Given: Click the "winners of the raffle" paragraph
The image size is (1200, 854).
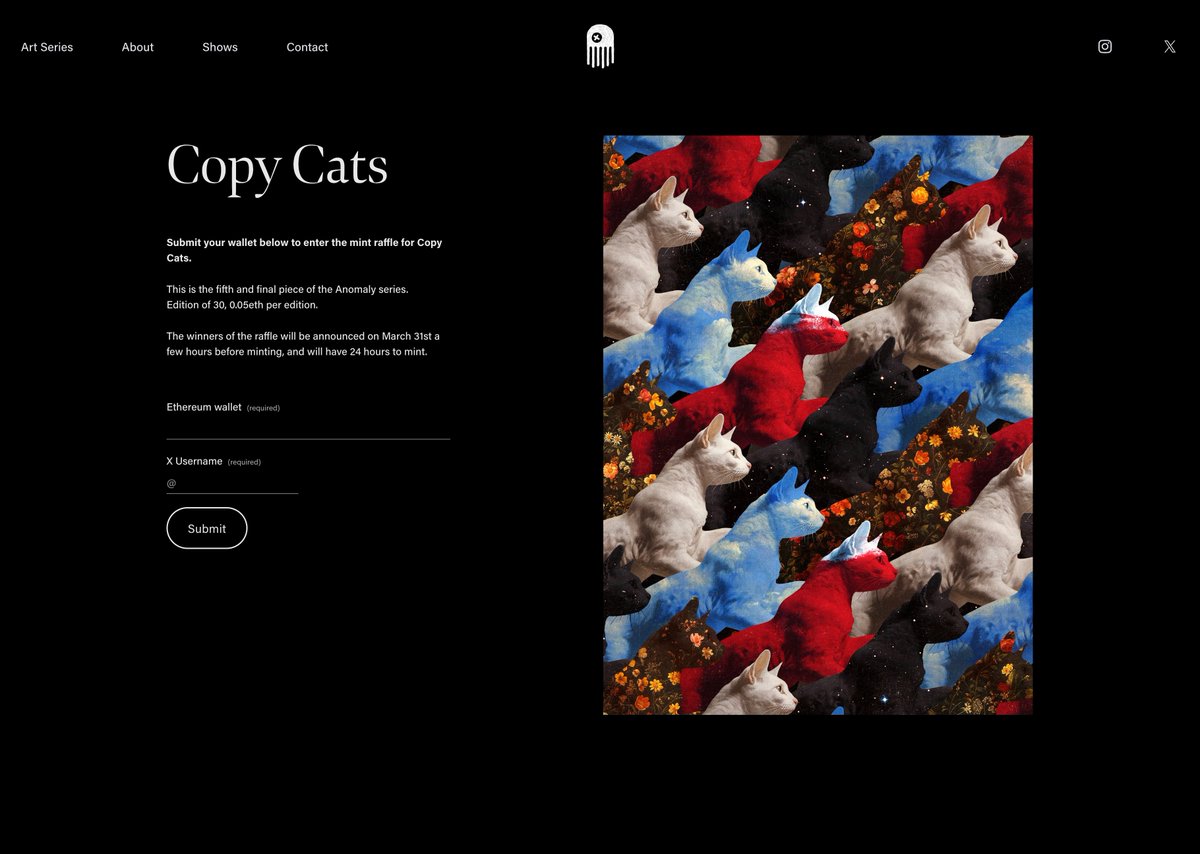Looking at the screenshot, I should (303, 343).
